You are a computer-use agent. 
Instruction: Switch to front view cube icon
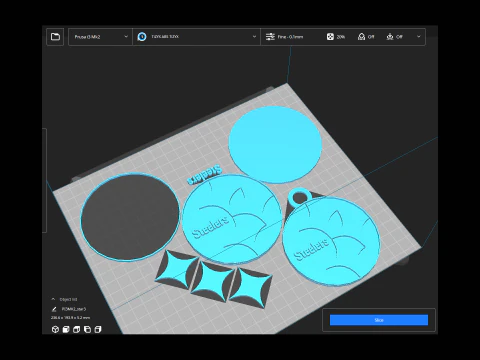tap(66, 329)
